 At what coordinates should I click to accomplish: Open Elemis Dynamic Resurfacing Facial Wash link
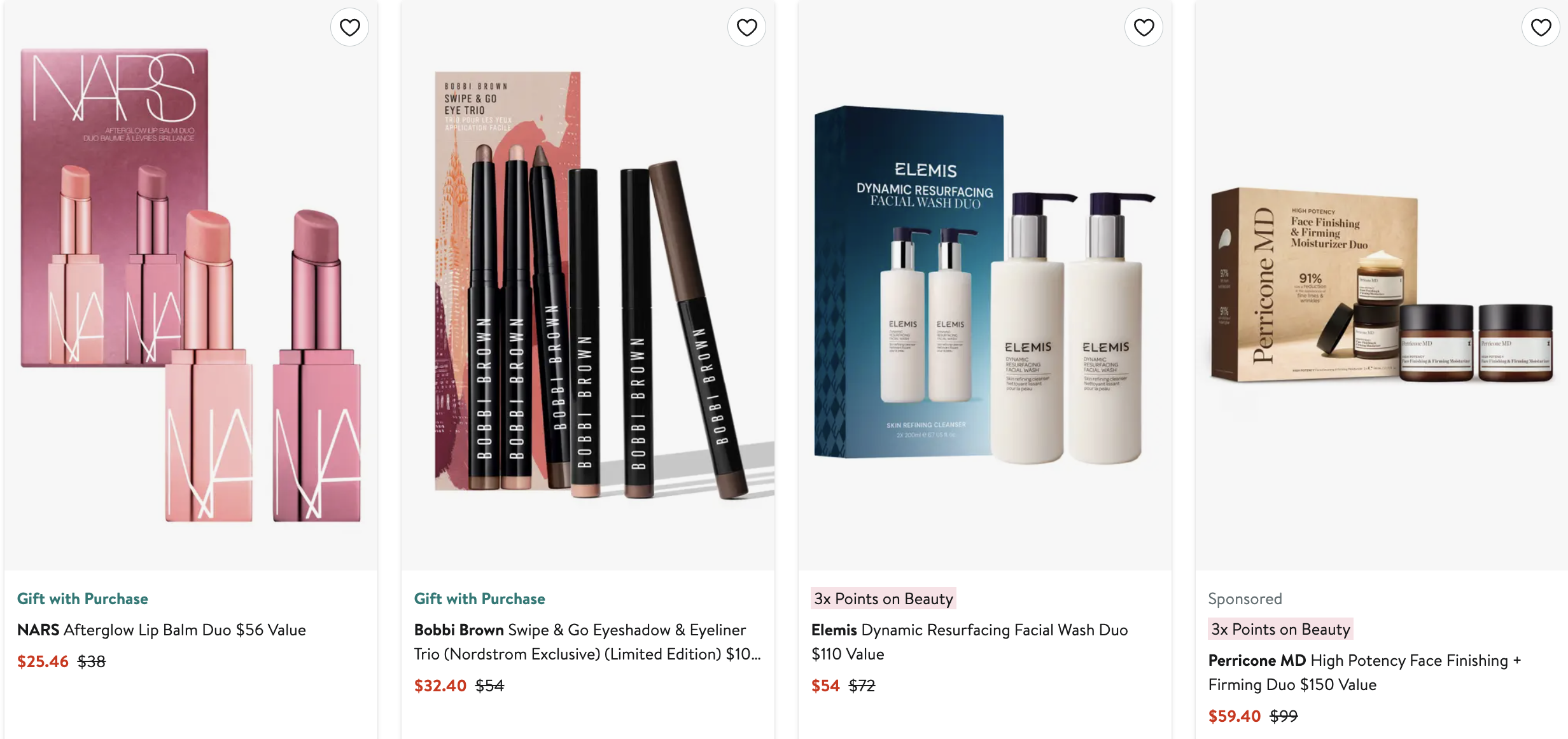[x=969, y=642]
